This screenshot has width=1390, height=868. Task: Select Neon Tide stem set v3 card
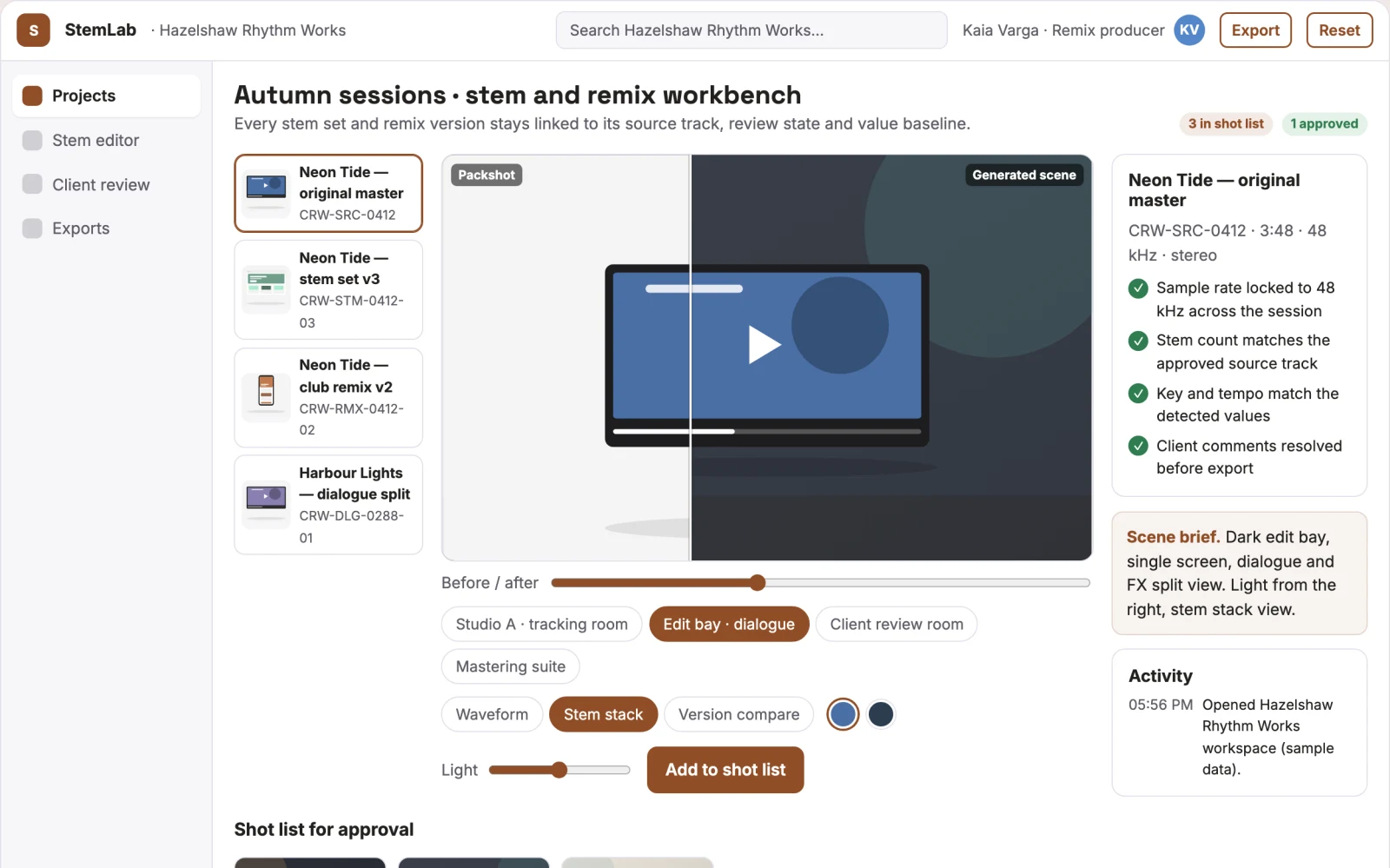328,289
